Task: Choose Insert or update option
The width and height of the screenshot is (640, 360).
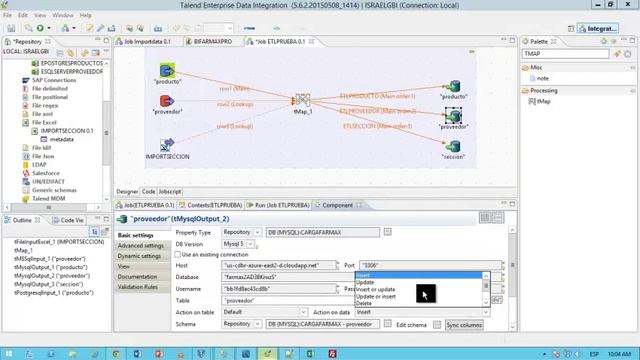Action: (x=376, y=289)
